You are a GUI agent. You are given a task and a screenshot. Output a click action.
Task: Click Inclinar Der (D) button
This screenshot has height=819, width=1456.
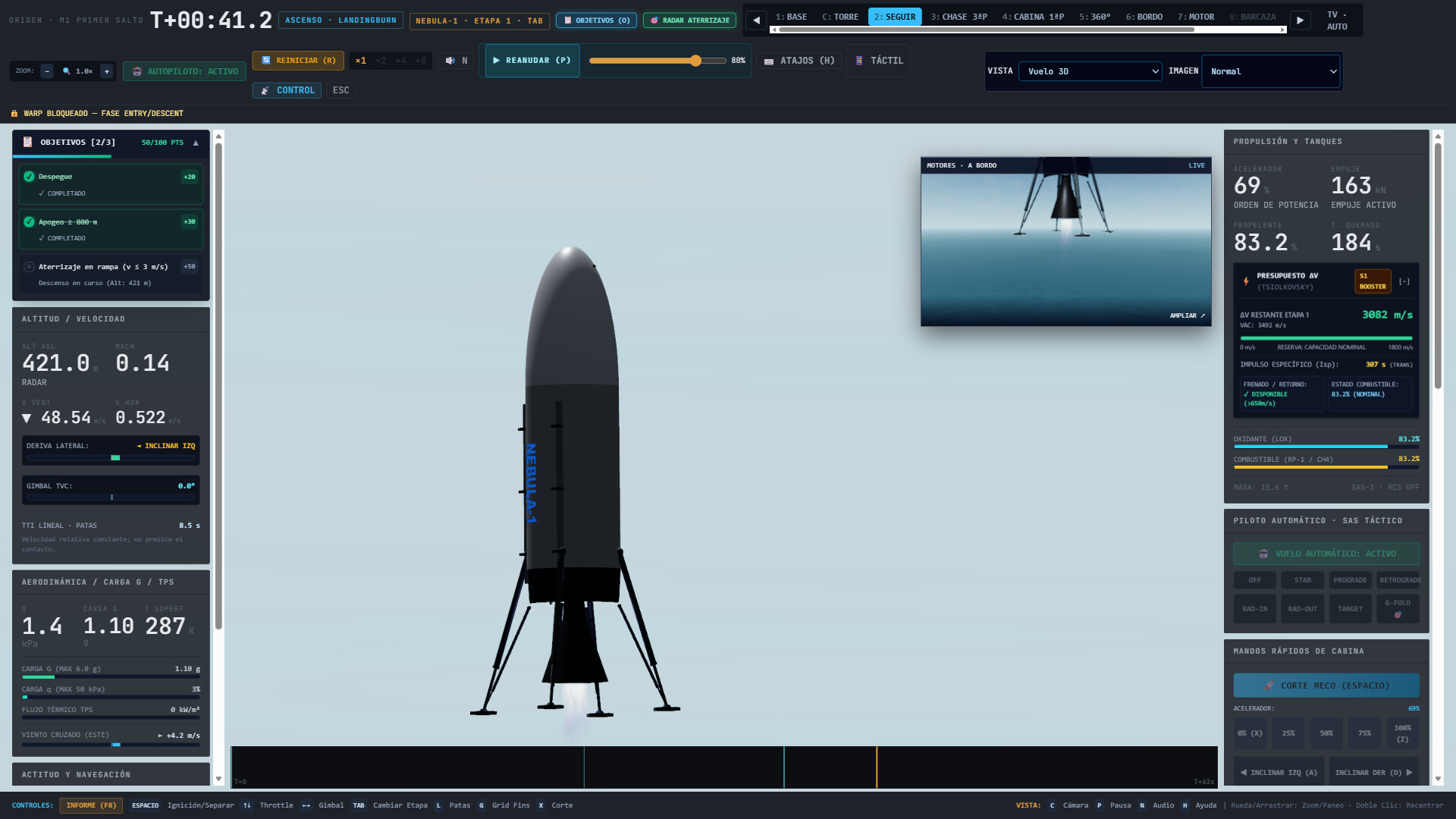tap(1373, 773)
